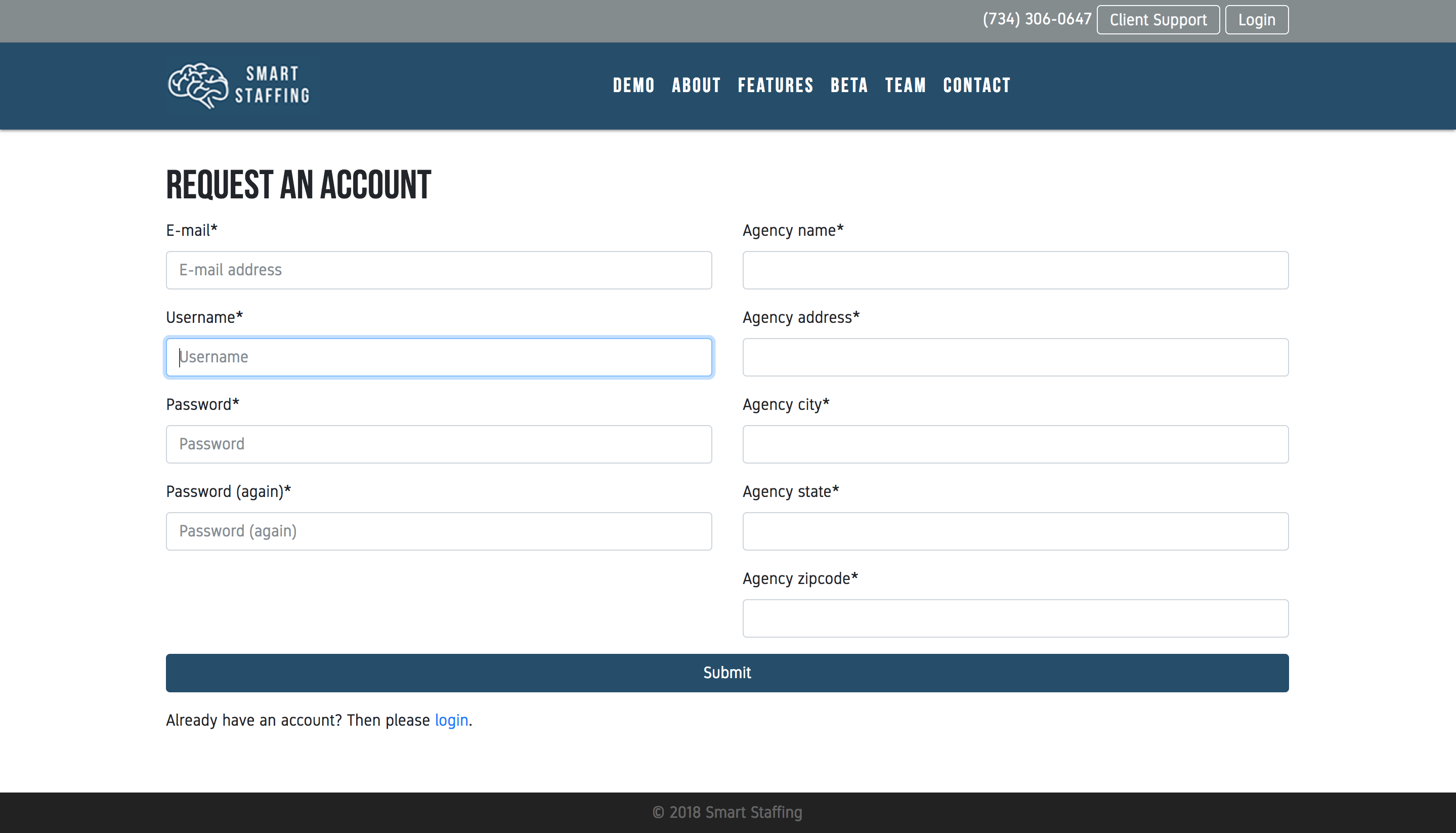
Task: Select the BETA nav item
Action: 849,85
